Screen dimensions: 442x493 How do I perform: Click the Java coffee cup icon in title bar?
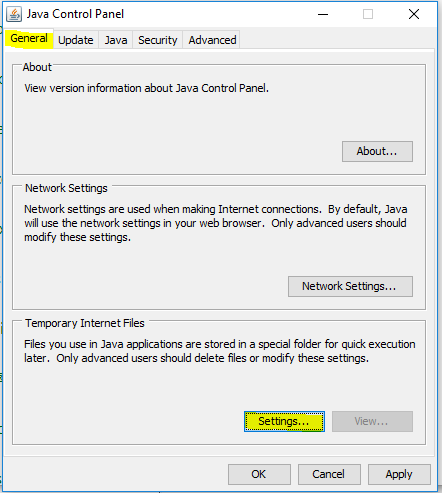tap(14, 14)
